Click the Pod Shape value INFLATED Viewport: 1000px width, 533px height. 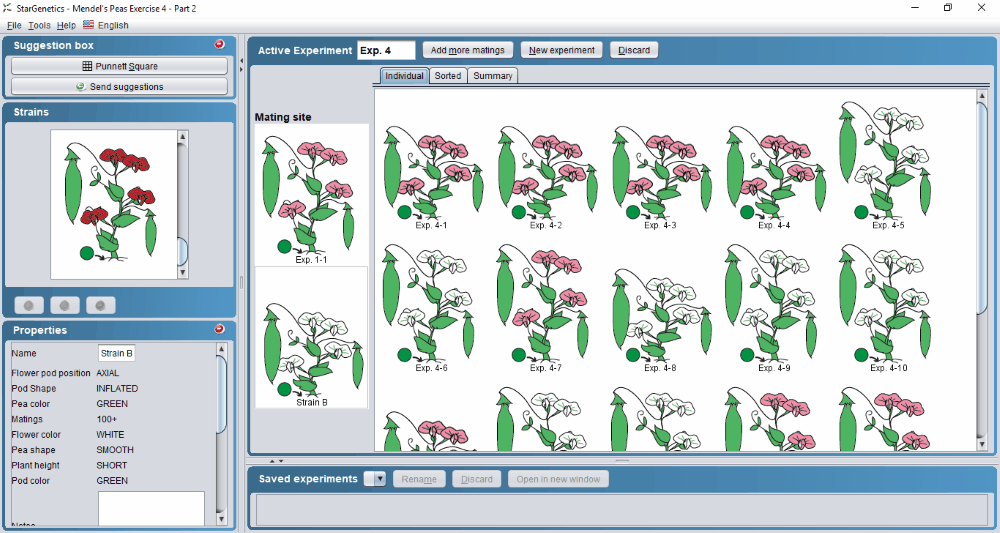click(117, 389)
